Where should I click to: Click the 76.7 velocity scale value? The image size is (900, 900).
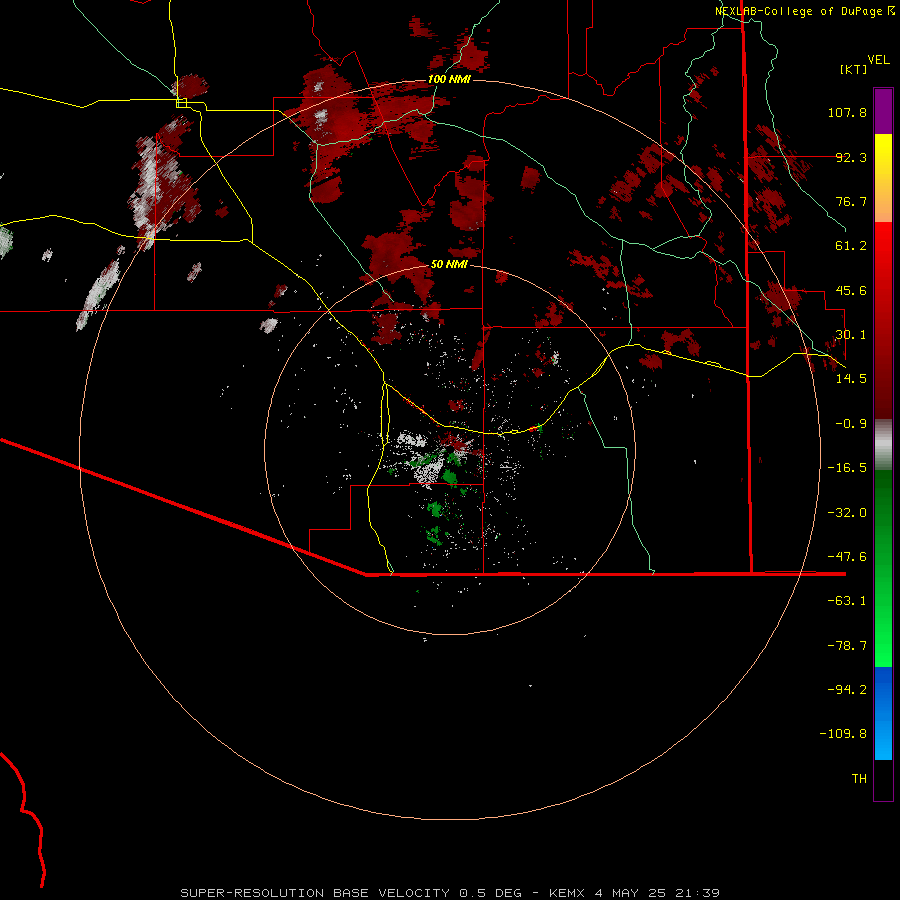pyautogui.click(x=851, y=201)
